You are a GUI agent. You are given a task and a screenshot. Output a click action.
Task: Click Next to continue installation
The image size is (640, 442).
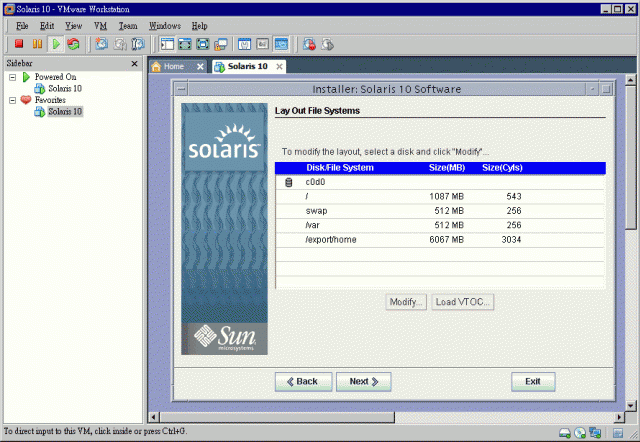363,382
